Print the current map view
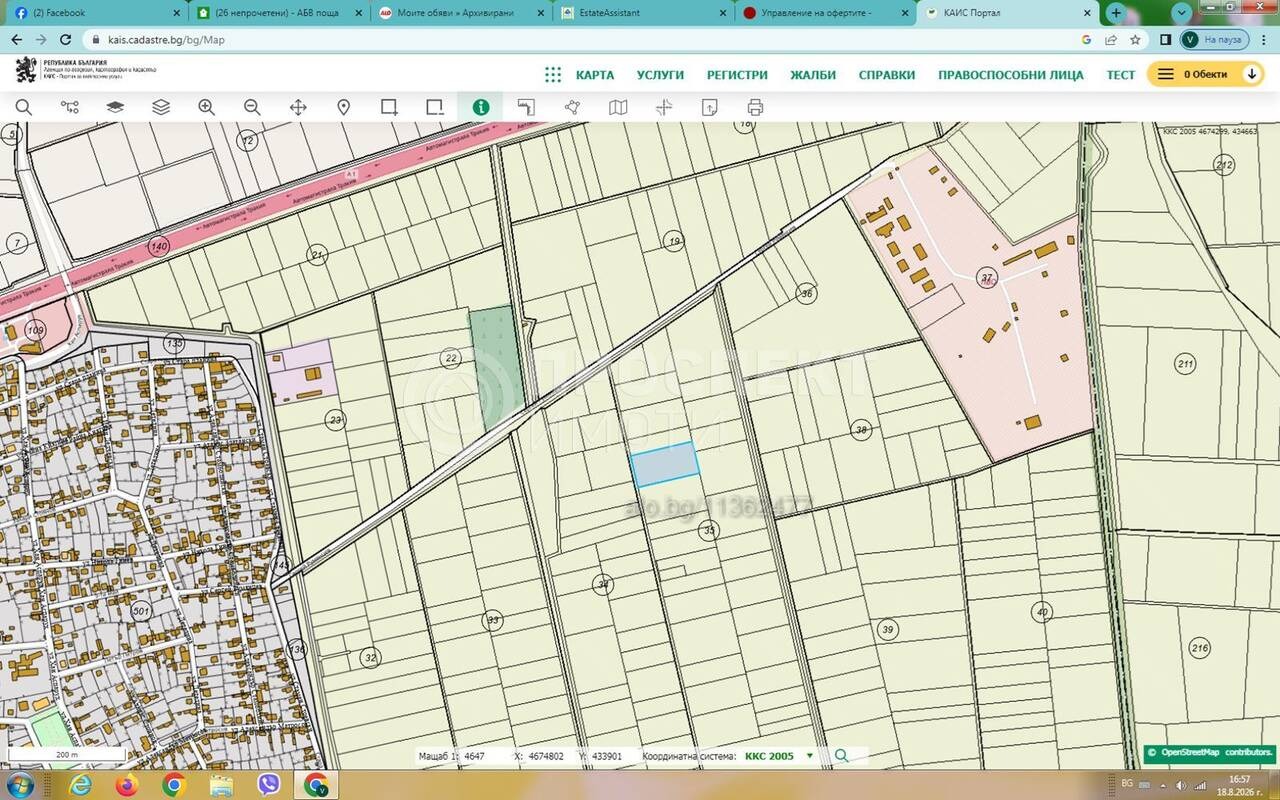Screen dimensions: 1280x800 pyautogui.click(x=755, y=107)
